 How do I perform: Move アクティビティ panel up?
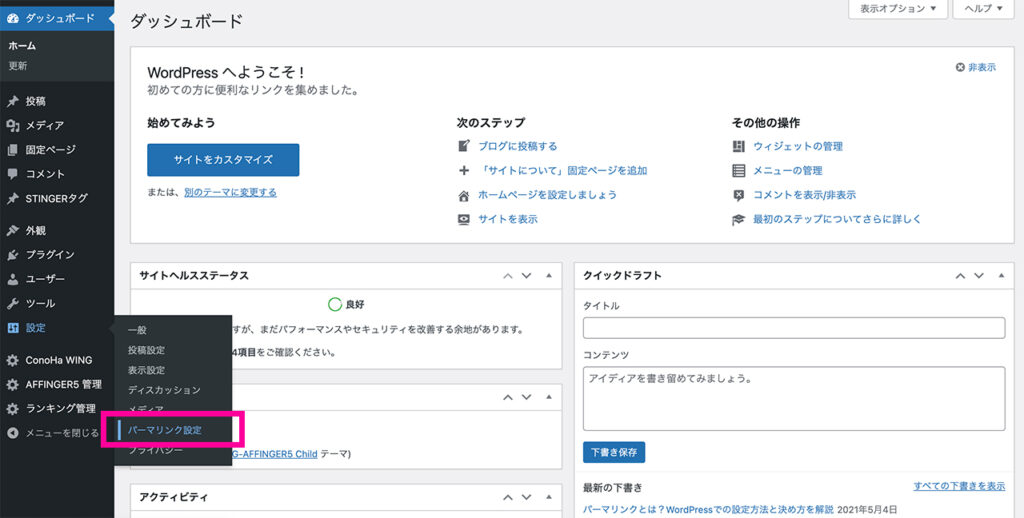pyautogui.click(x=507, y=497)
